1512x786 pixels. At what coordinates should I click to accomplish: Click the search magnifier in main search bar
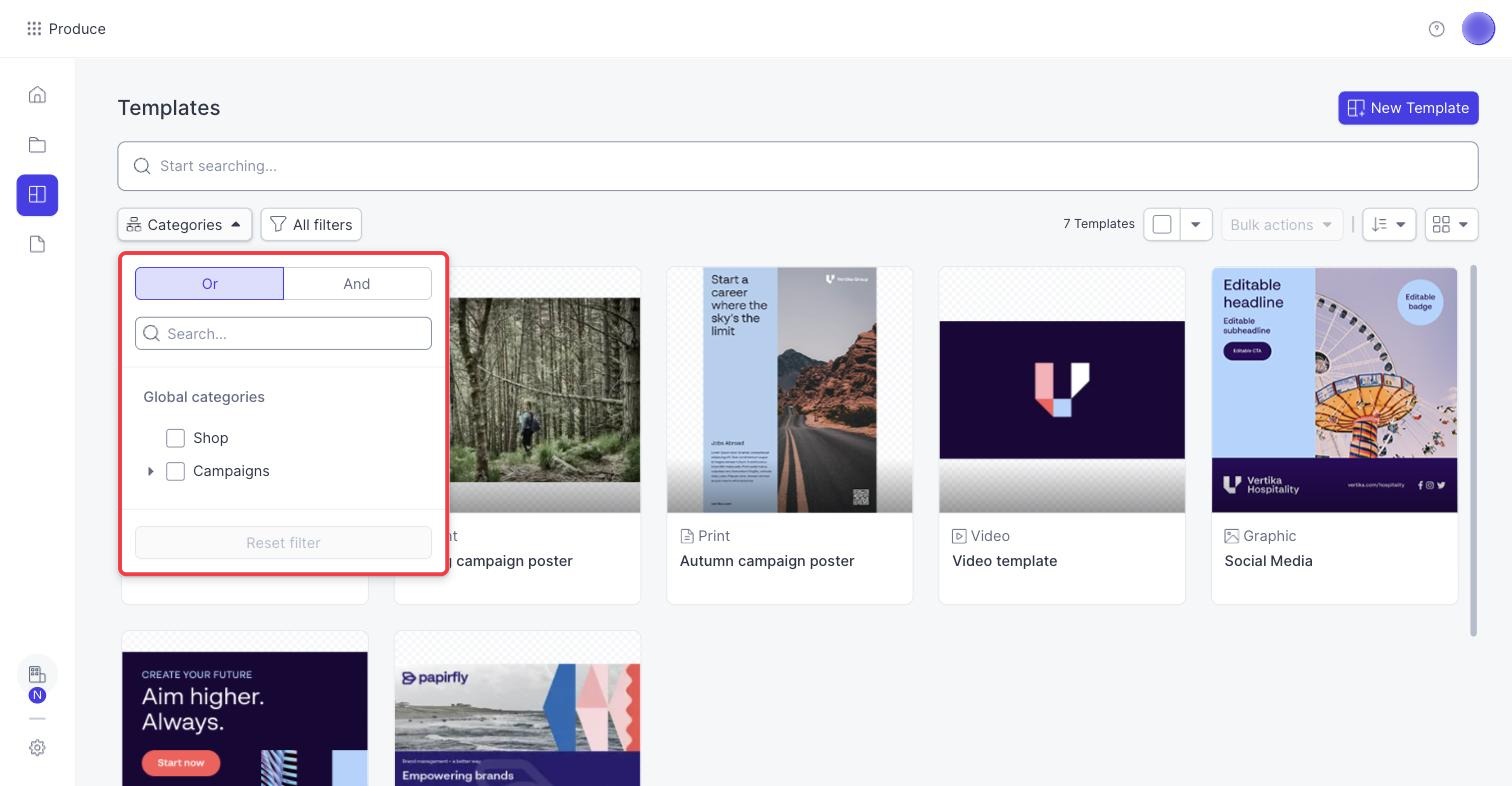(x=142, y=166)
